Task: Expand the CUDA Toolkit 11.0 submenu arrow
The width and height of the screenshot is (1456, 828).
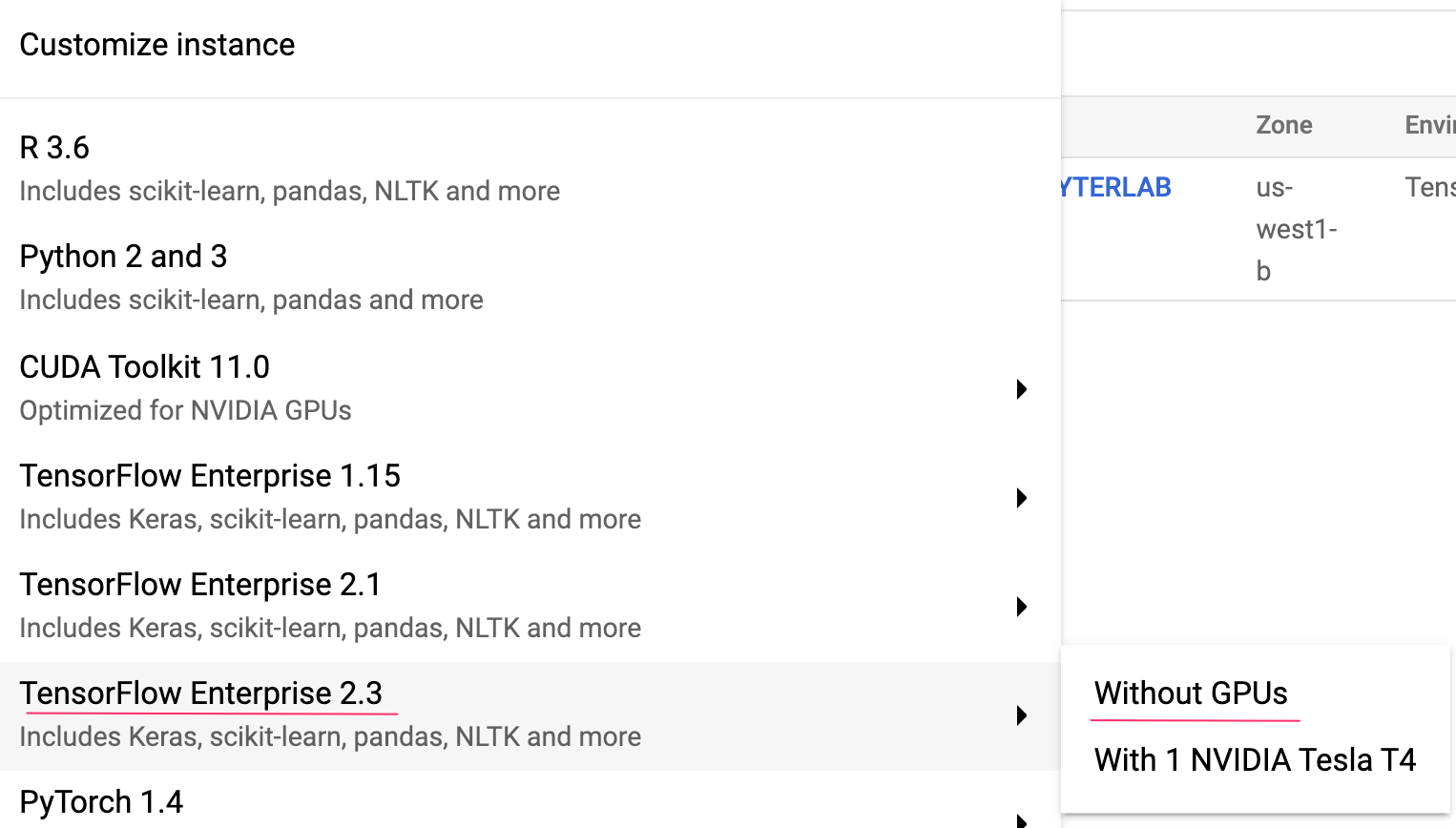Action: (1021, 389)
